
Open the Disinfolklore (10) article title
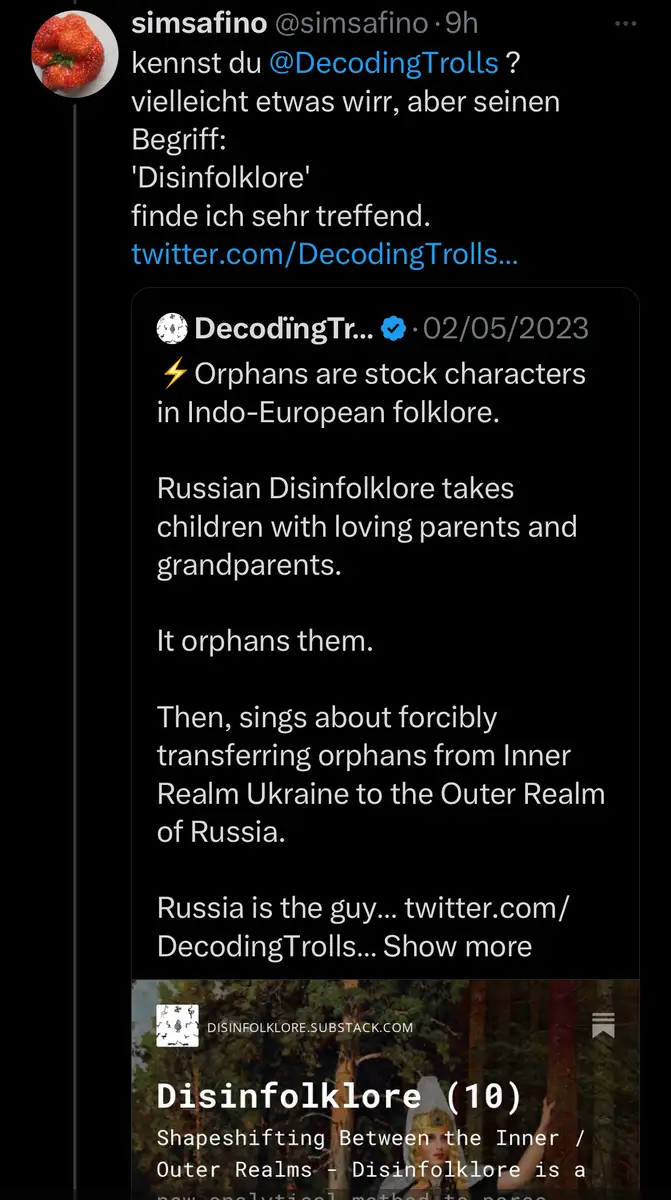tap(339, 1096)
